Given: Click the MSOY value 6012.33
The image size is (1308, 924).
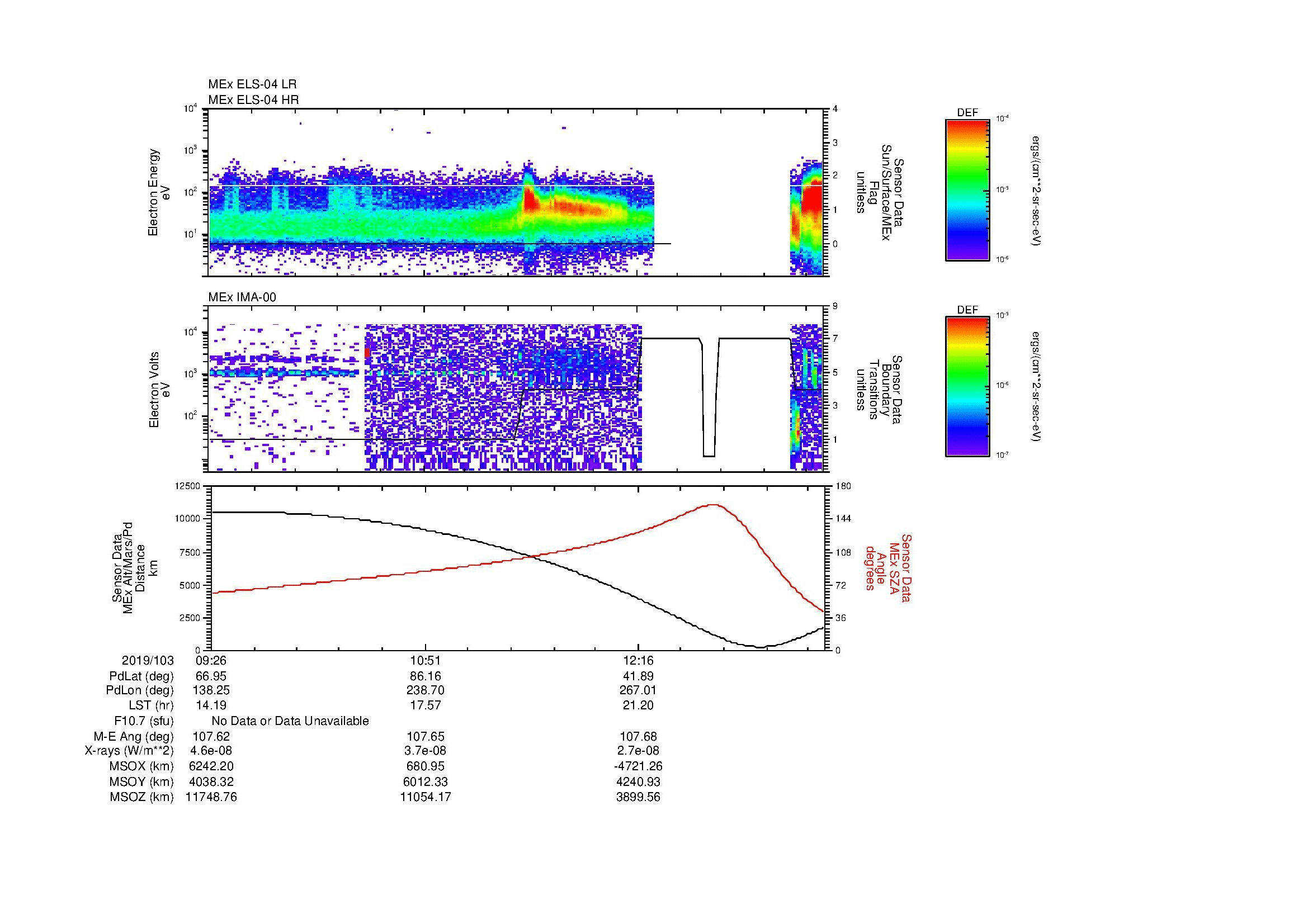Looking at the screenshot, I should pyautogui.click(x=425, y=782).
